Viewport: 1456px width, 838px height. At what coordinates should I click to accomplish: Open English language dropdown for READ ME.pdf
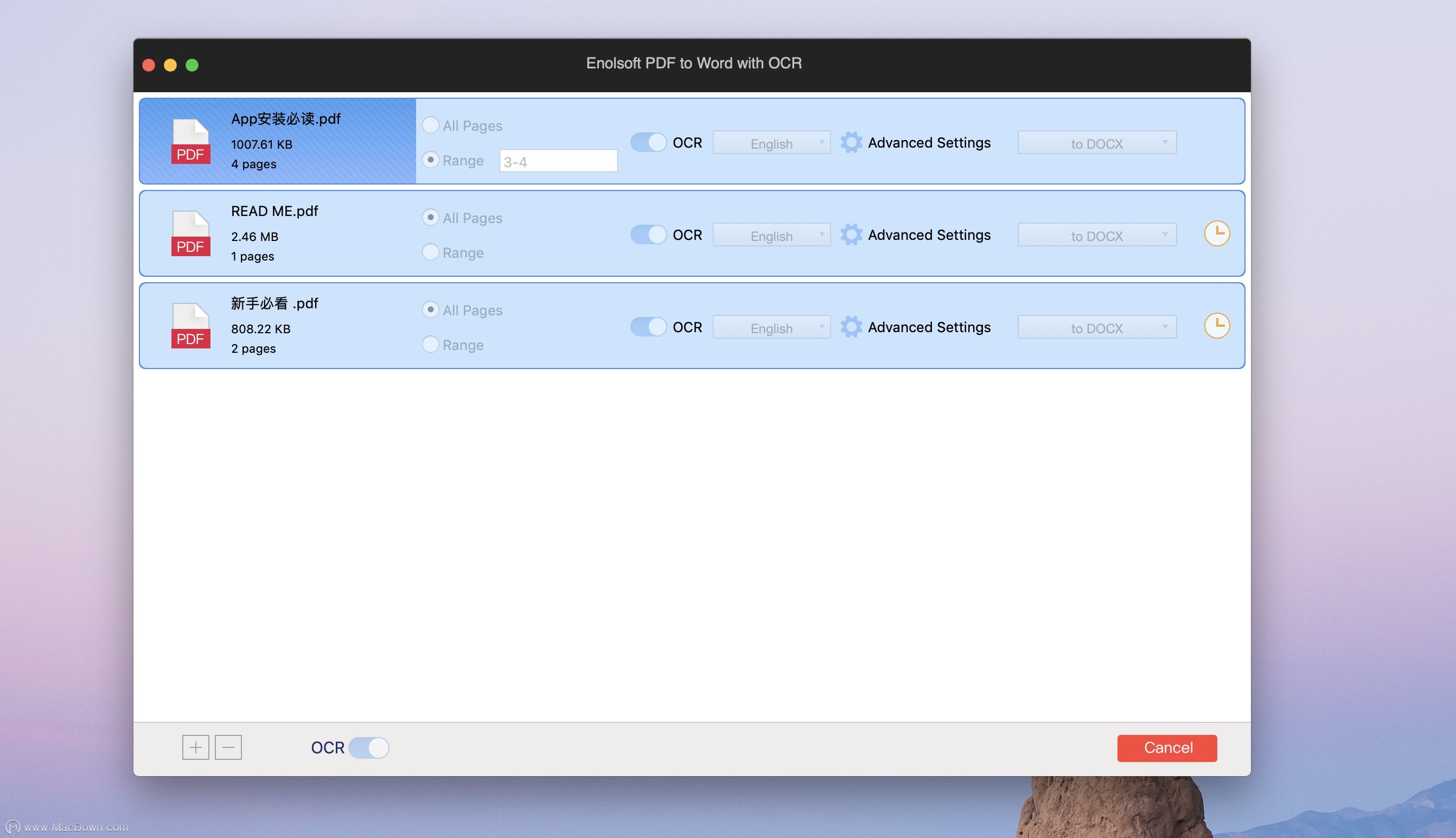click(x=771, y=234)
